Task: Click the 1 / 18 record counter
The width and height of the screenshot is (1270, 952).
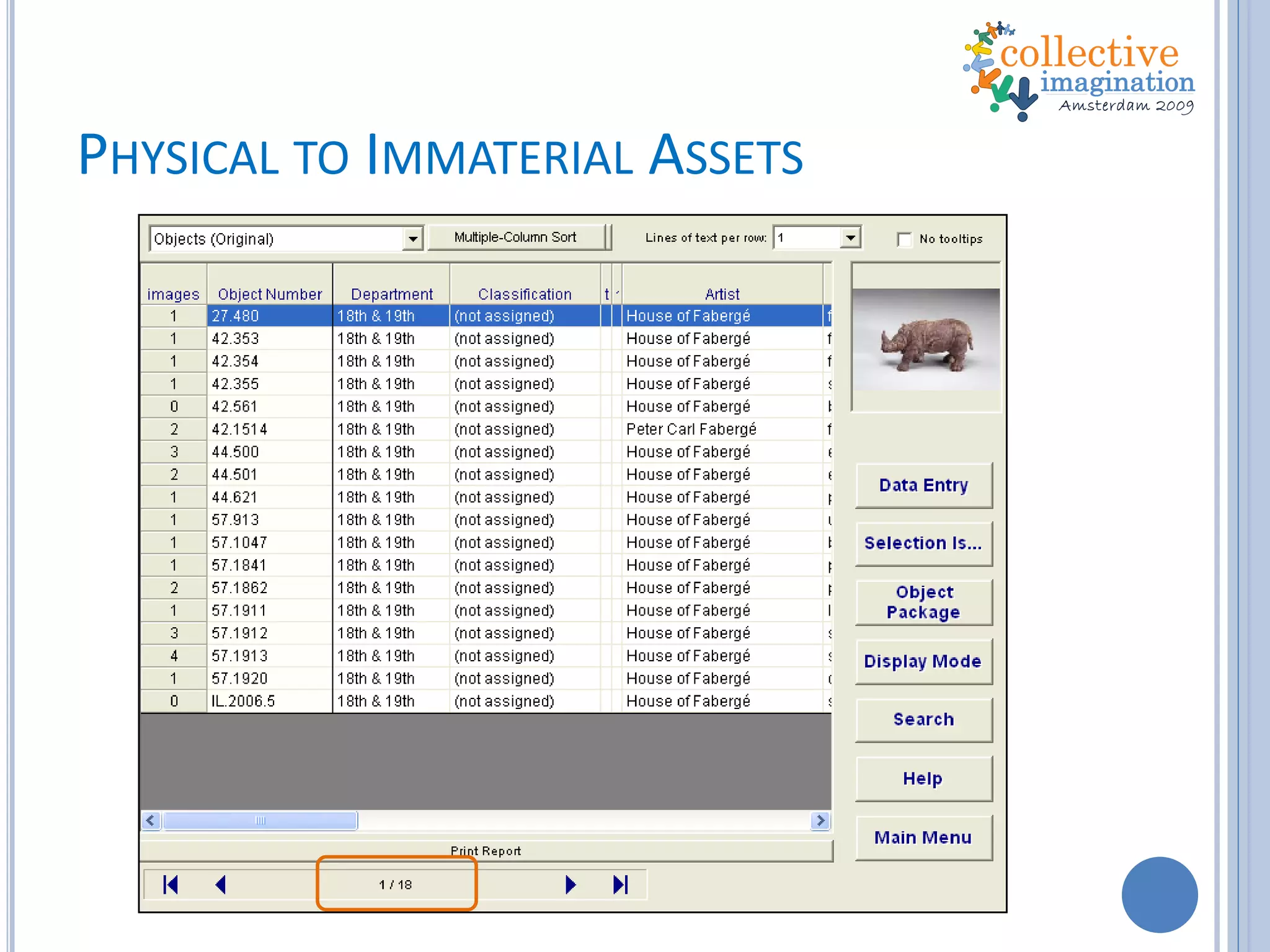Action: pos(396,884)
